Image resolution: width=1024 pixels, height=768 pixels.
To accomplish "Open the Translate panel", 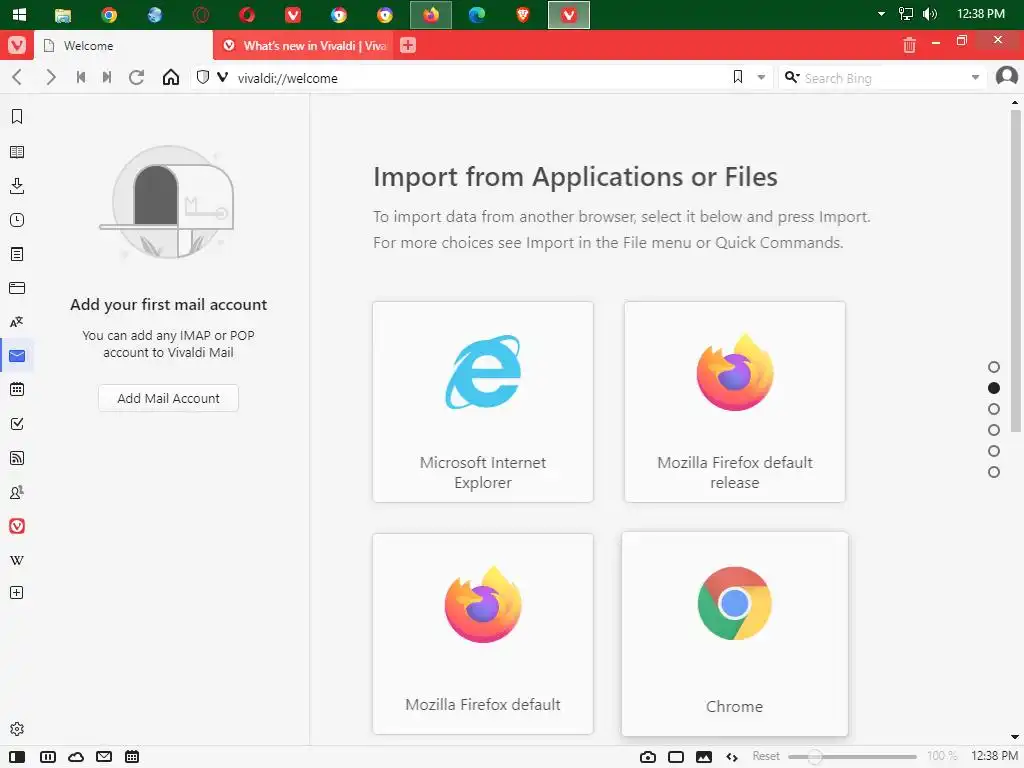I will [17, 321].
